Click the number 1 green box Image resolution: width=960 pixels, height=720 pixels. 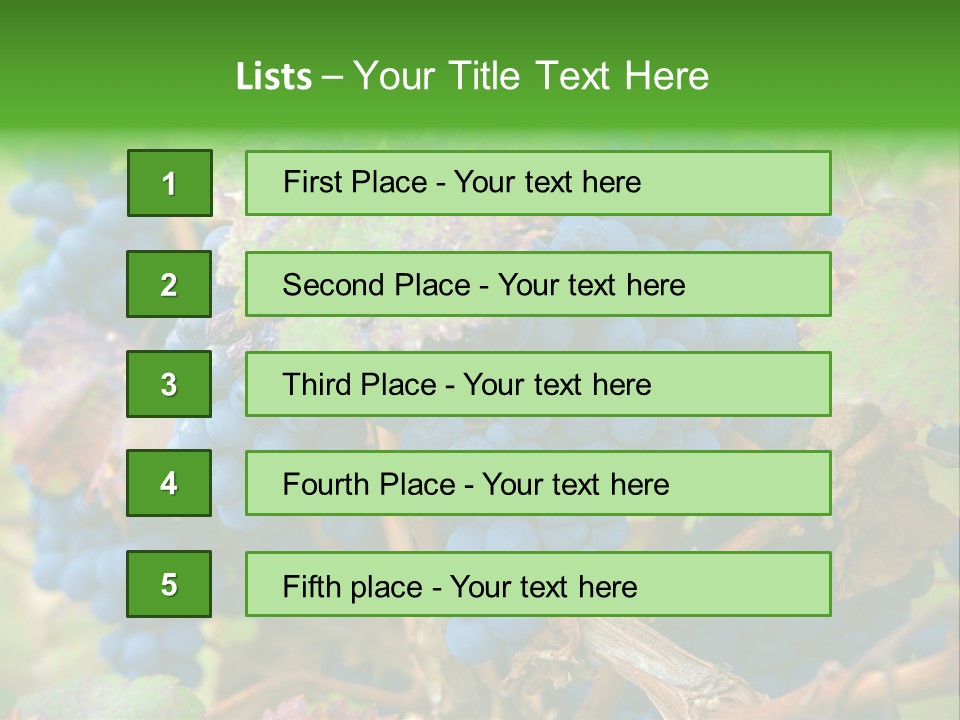point(170,183)
